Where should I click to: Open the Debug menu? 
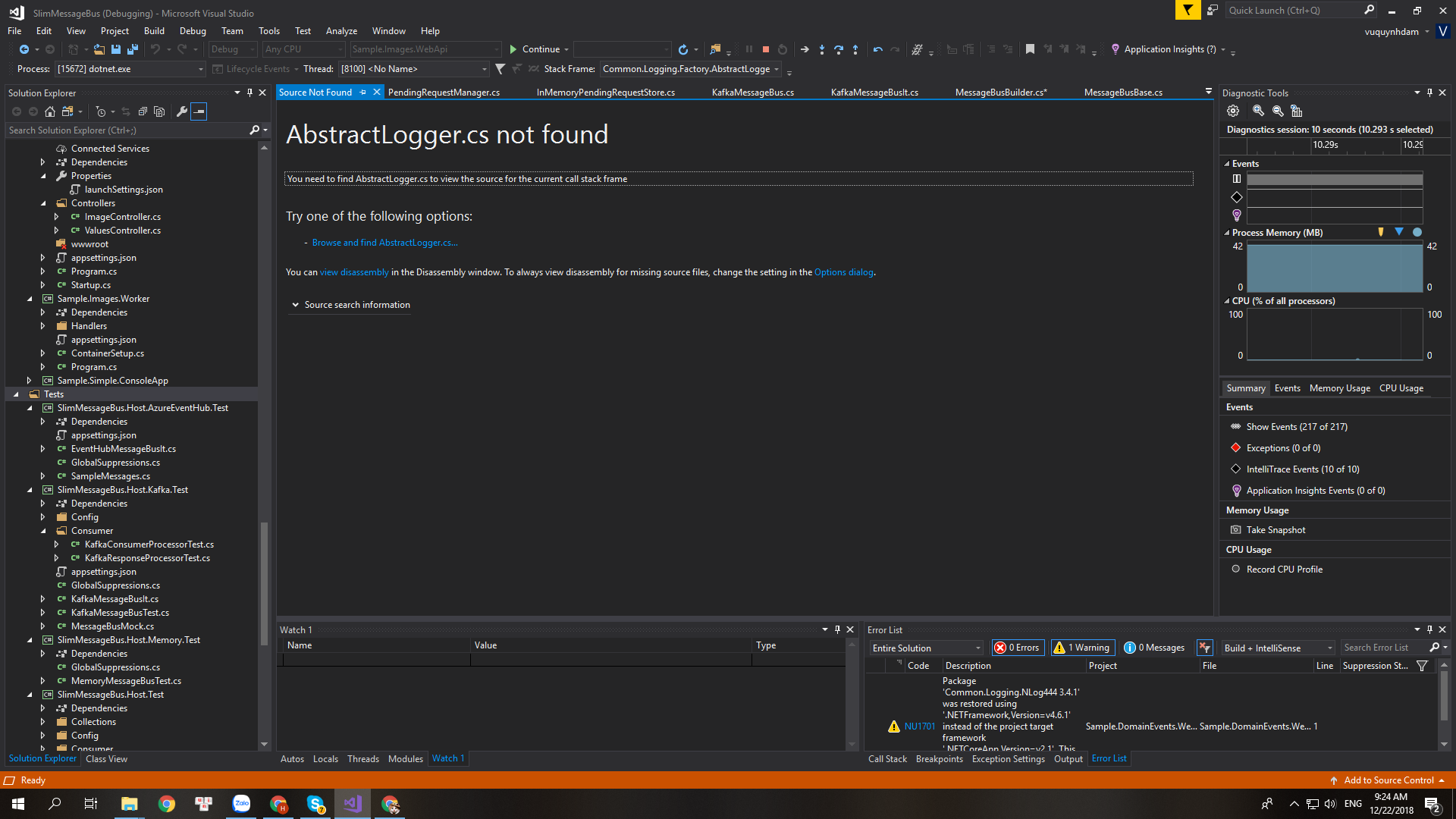click(193, 31)
